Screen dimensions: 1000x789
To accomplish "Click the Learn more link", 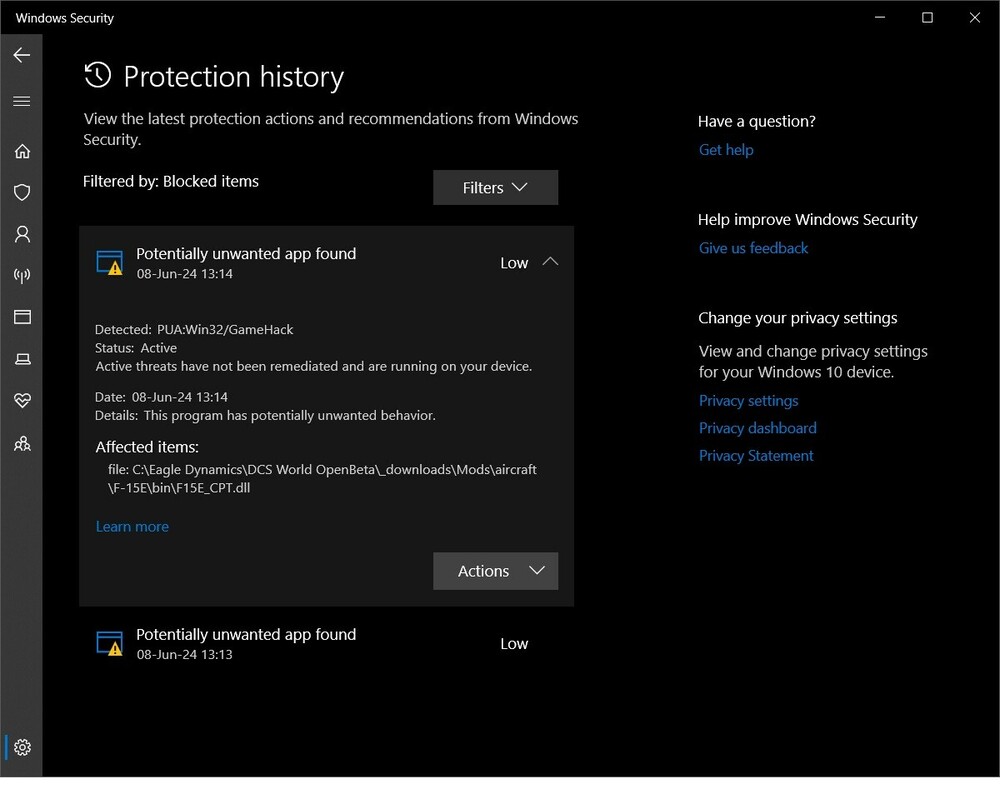I will (132, 527).
